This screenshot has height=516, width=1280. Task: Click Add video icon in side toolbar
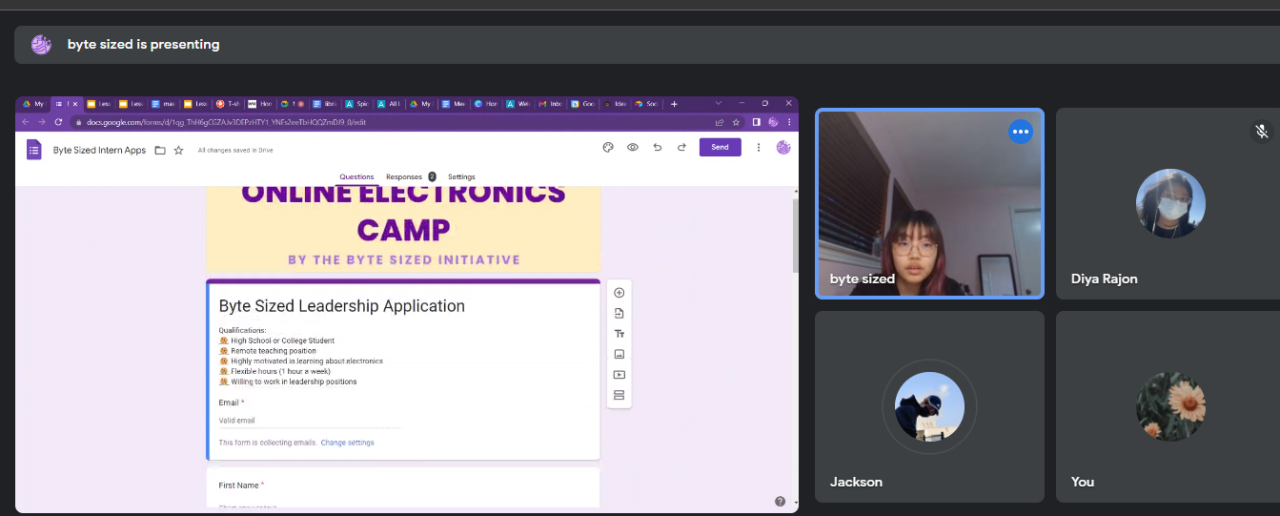pos(619,375)
